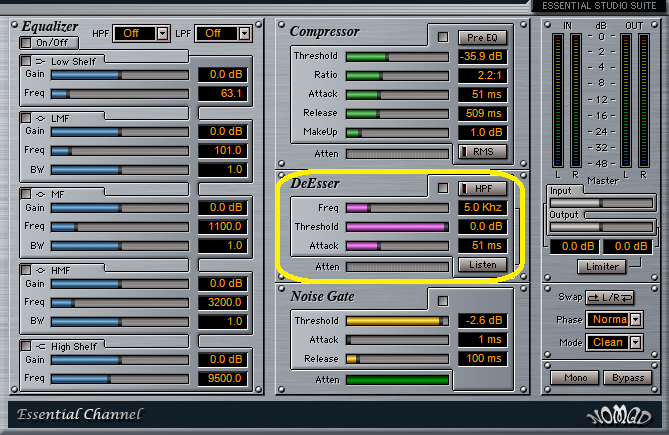Toggle the Equalizer On/Off checkbox
669x435 pixels.
point(26,43)
